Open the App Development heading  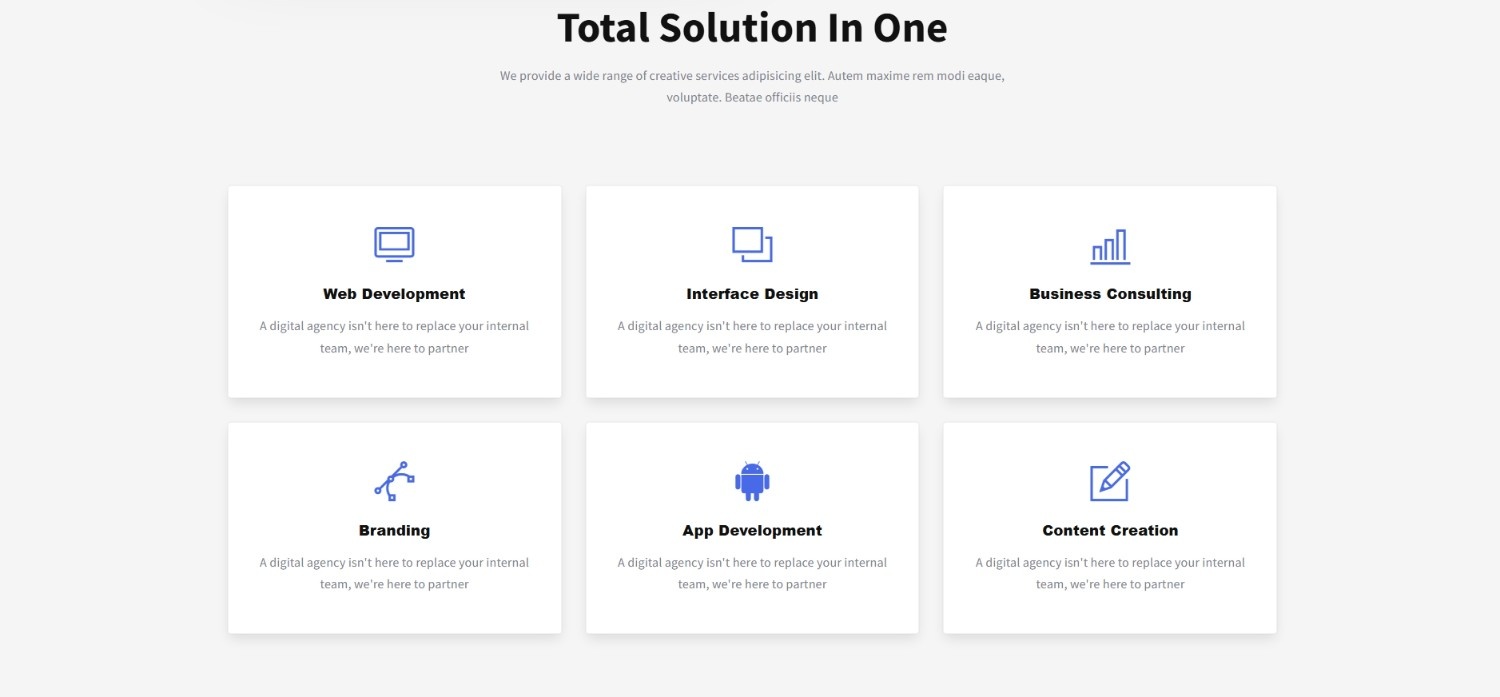point(752,531)
